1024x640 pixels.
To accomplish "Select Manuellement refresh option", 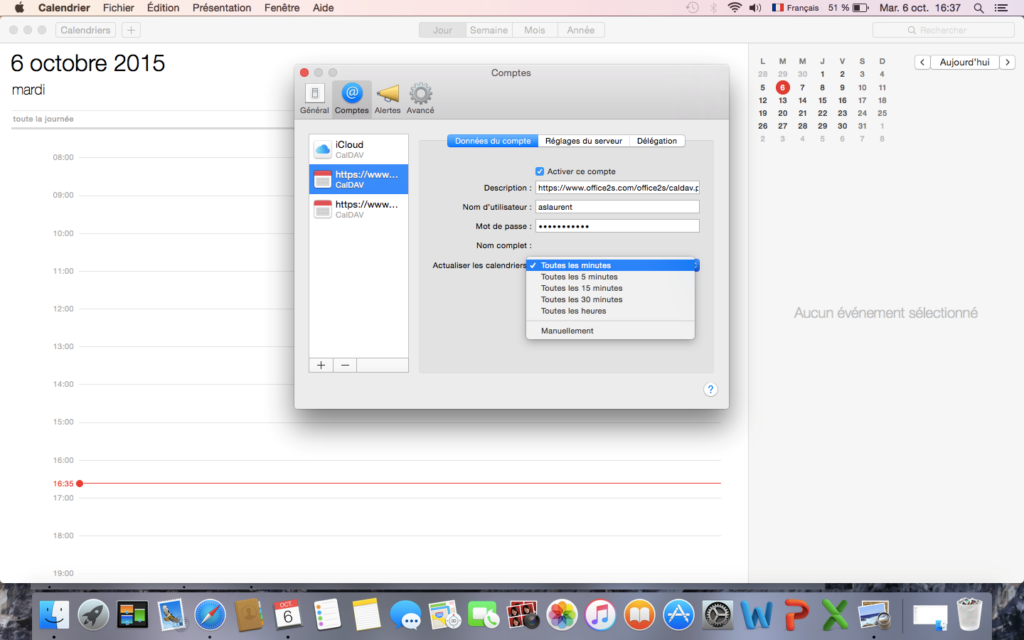I will click(x=567, y=331).
